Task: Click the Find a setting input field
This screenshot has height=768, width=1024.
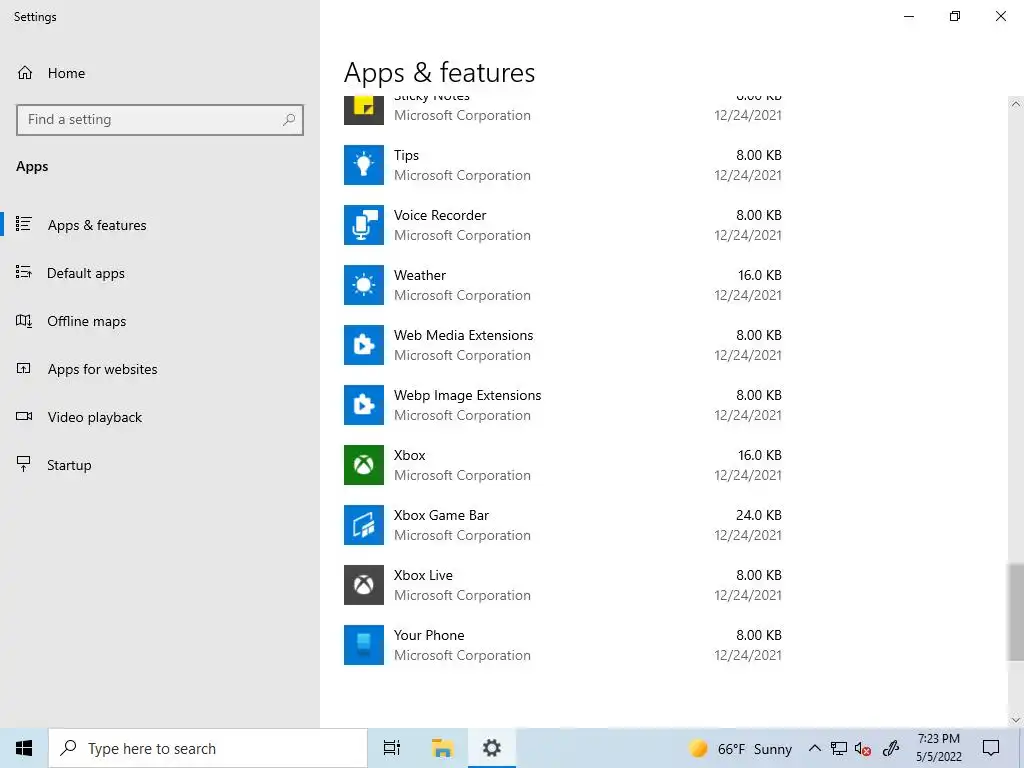Action: (x=160, y=120)
